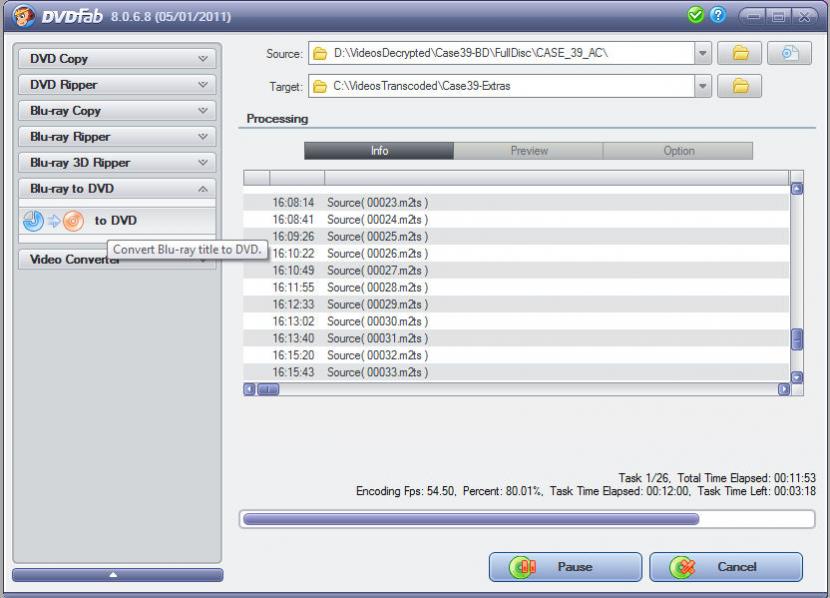Click the Task Time Left 00:03:18 status
Image resolution: width=830 pixels, height=598 pixels.
756,491
